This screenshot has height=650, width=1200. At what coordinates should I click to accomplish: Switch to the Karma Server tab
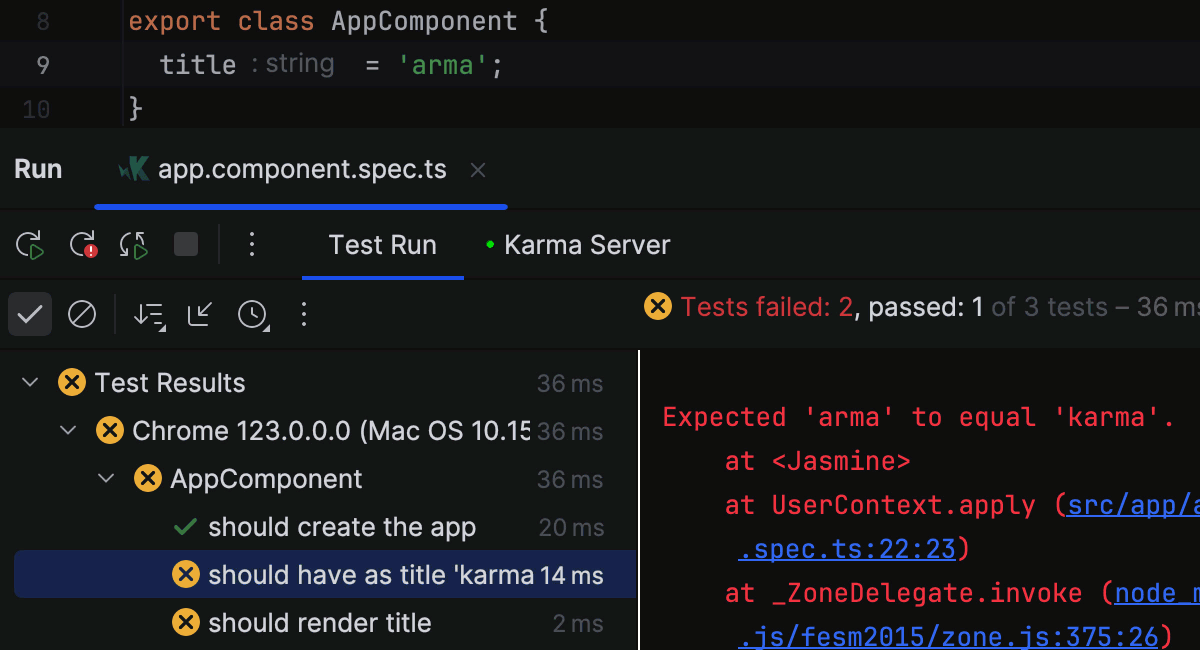tap(587, 244)
